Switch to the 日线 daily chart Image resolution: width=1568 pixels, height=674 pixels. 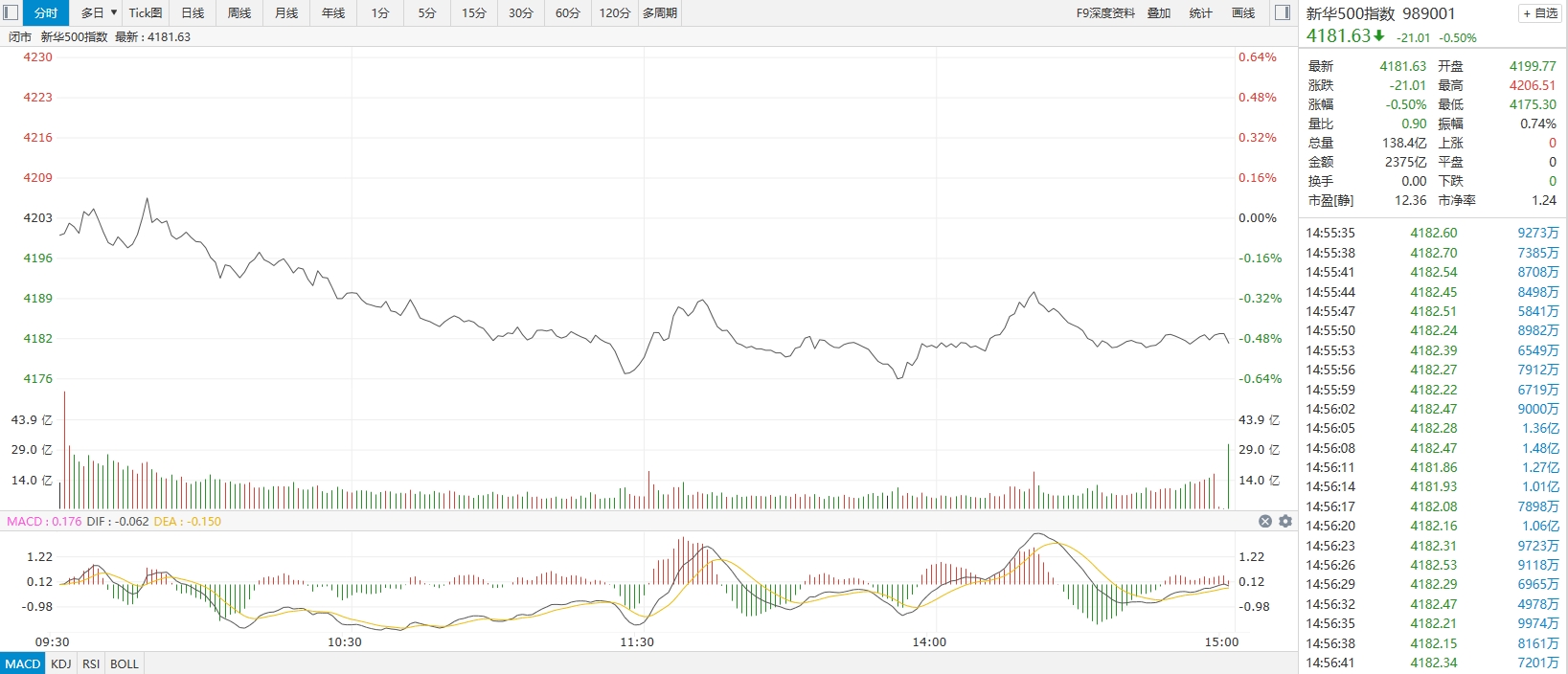pyautogui.click(x=193, y=12)
